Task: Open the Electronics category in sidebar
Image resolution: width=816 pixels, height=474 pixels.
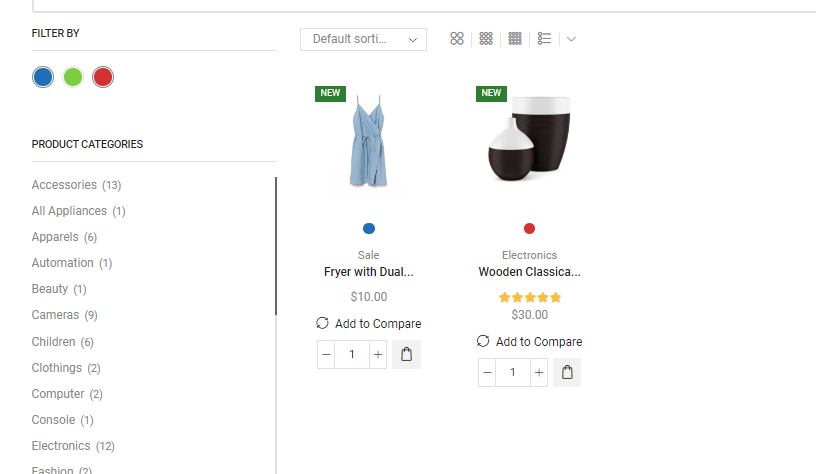Action: tap(61, 446)
